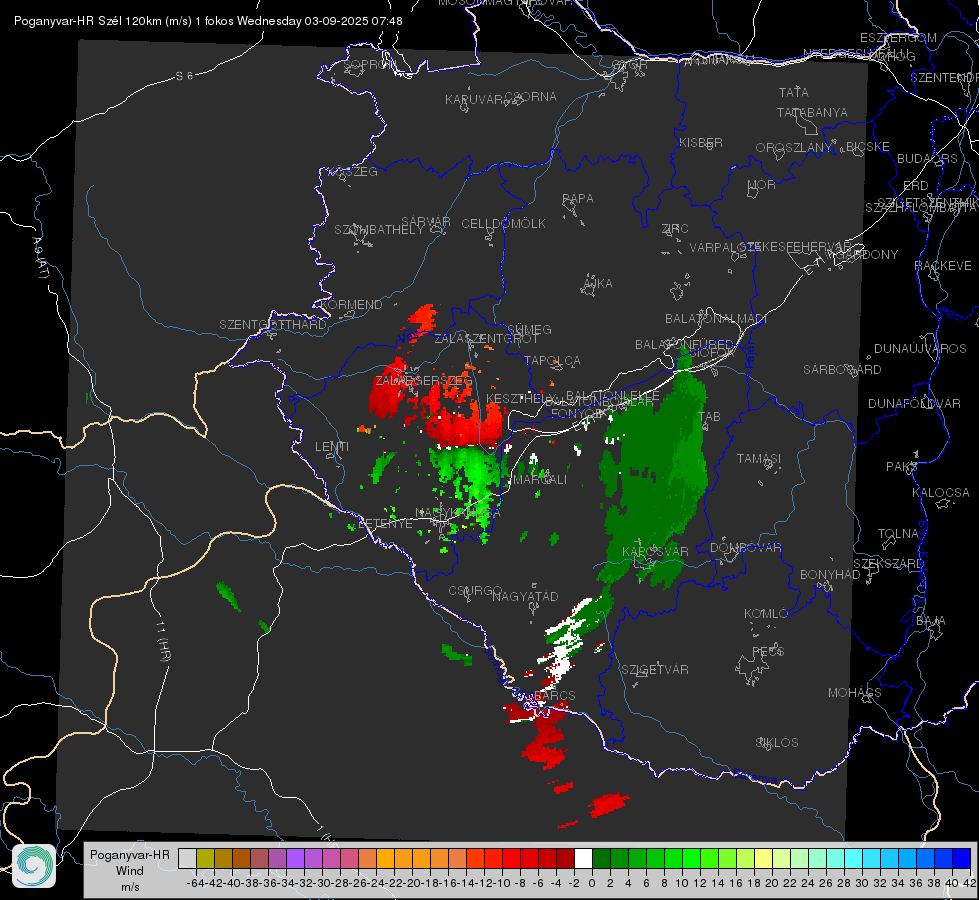This screenshot has height=900, width=979.
Task: Click the LENTI city label
Action: [x=332, y=447]
